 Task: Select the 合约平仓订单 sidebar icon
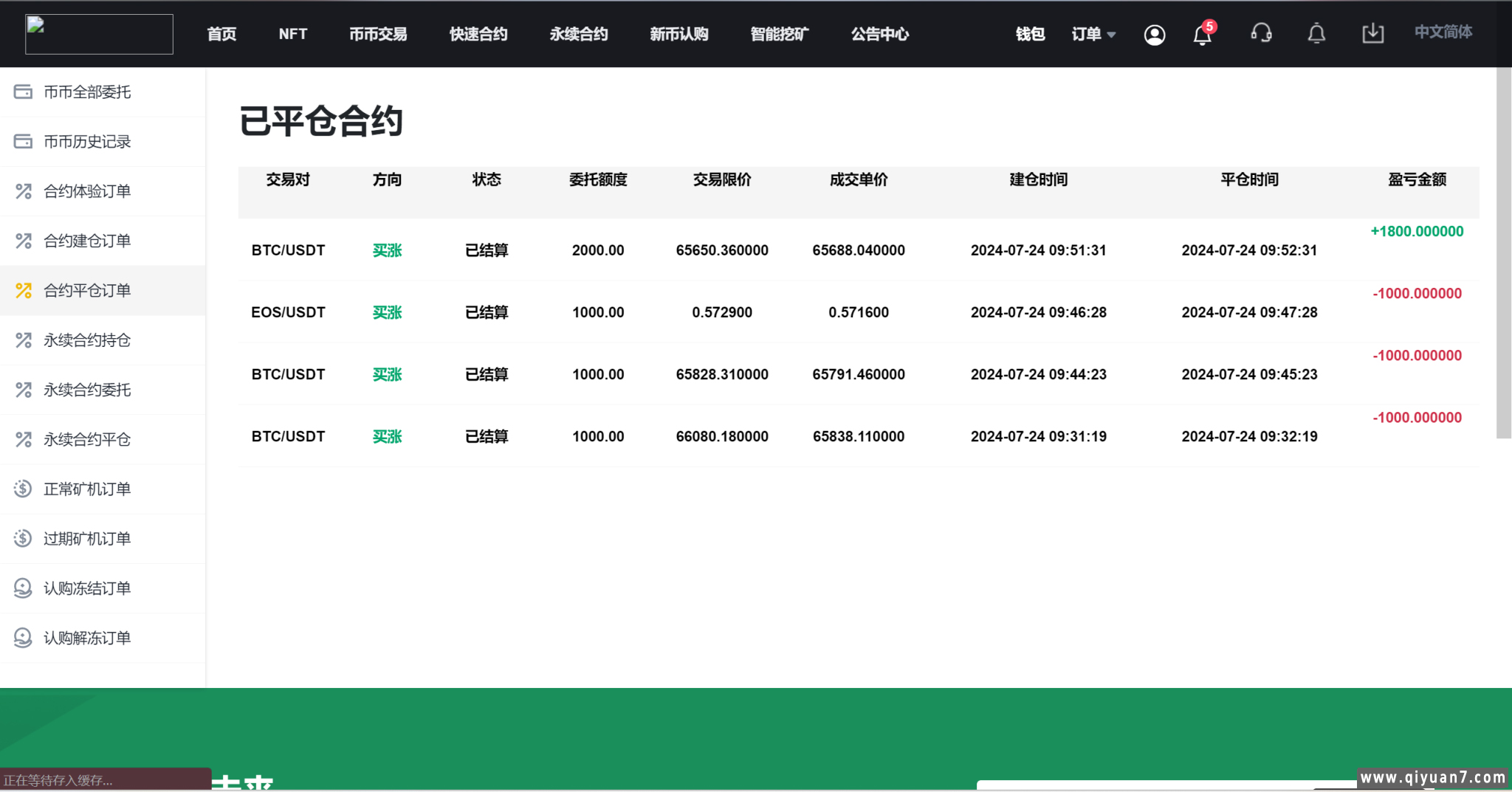click(x=22, y=291)
